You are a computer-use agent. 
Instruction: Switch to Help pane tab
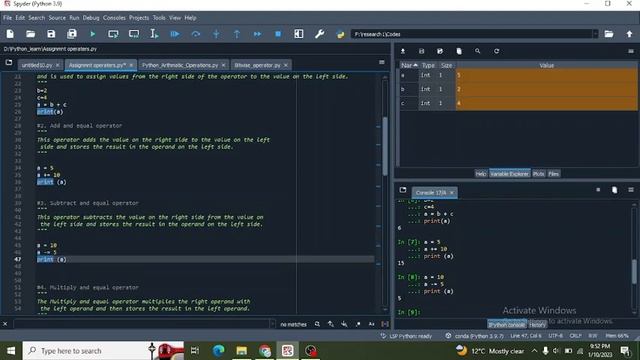click(x=481, y=174)
